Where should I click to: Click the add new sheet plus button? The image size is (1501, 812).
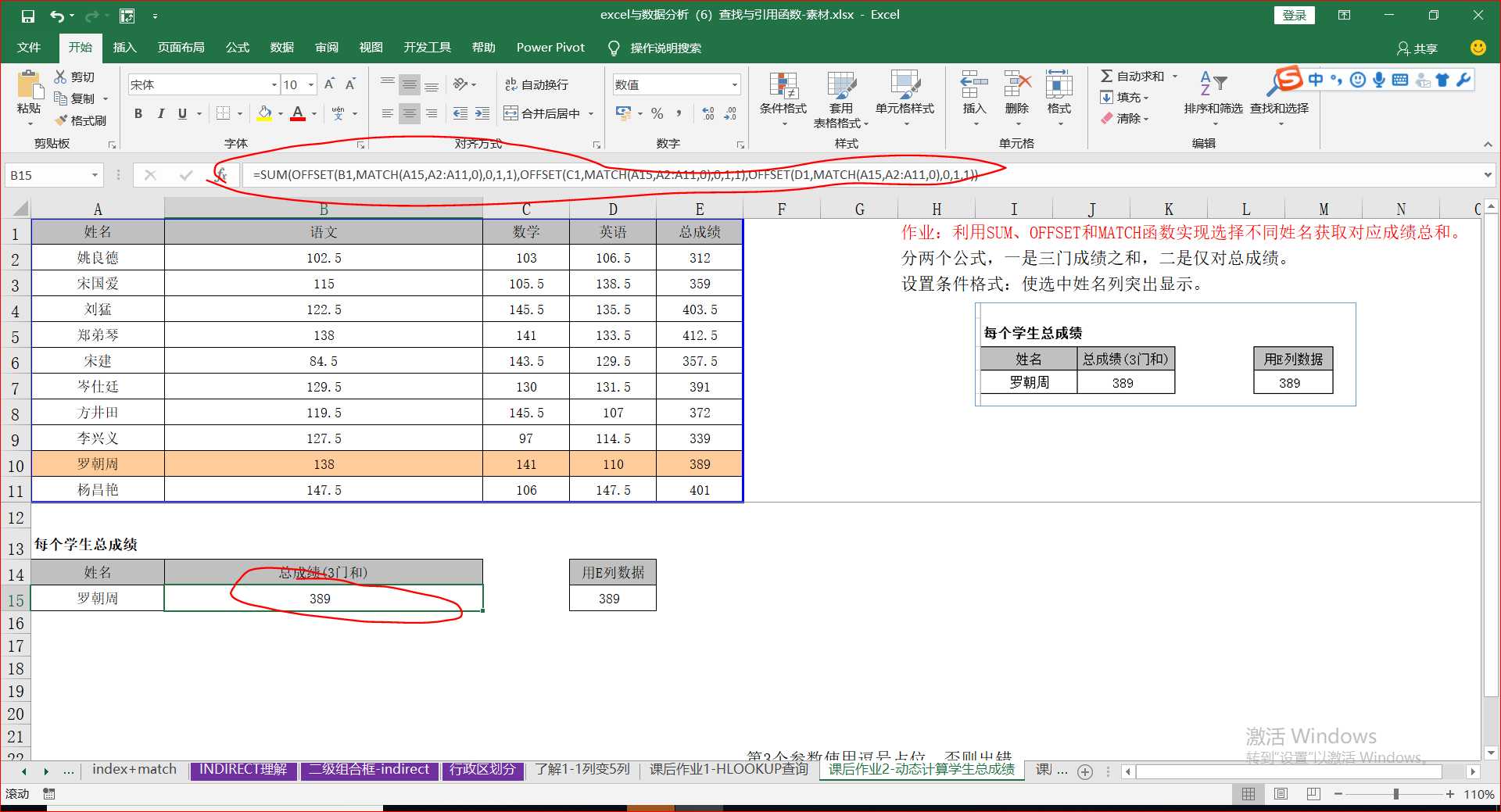coord(1085,772)
